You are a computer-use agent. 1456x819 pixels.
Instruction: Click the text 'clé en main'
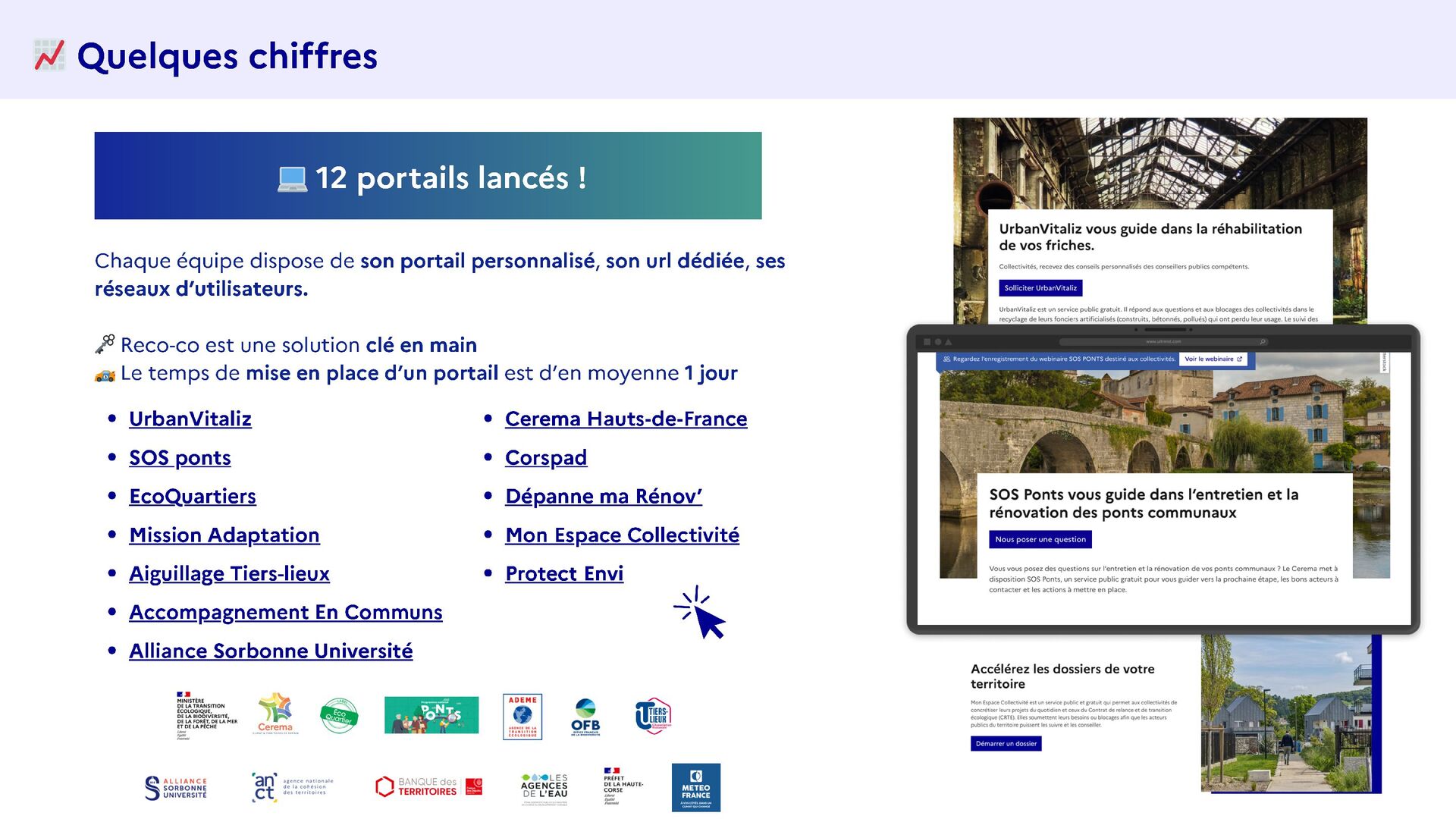point(422,345)
